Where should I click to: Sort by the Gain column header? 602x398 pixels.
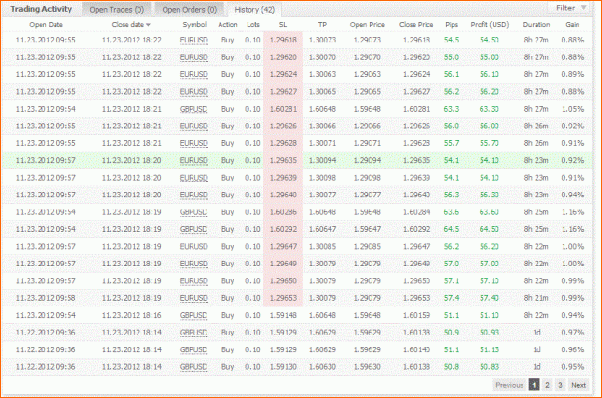coord(572,25)
